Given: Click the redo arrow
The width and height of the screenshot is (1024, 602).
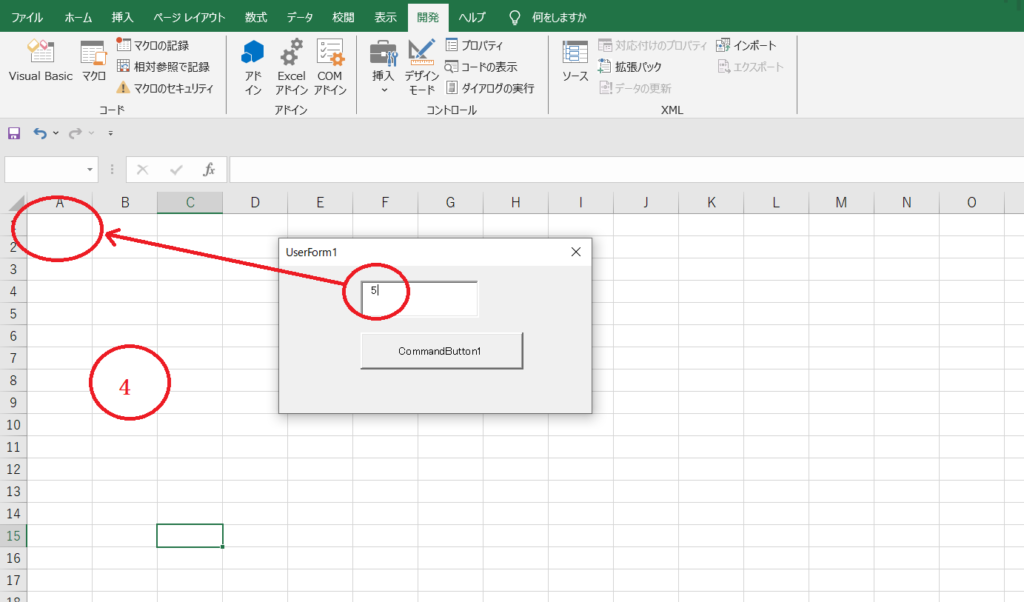Looking at the screenshot, I should (75, 133).
